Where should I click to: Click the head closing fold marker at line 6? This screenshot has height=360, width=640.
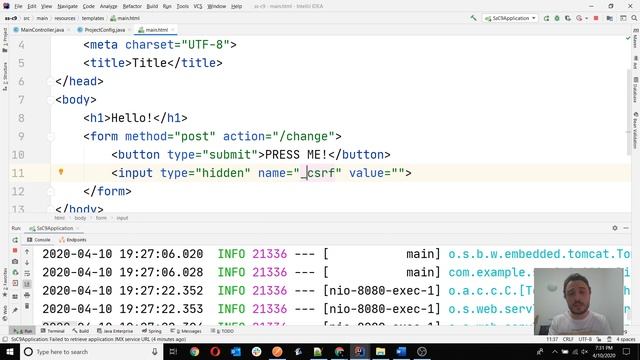[x=51, y=81]
